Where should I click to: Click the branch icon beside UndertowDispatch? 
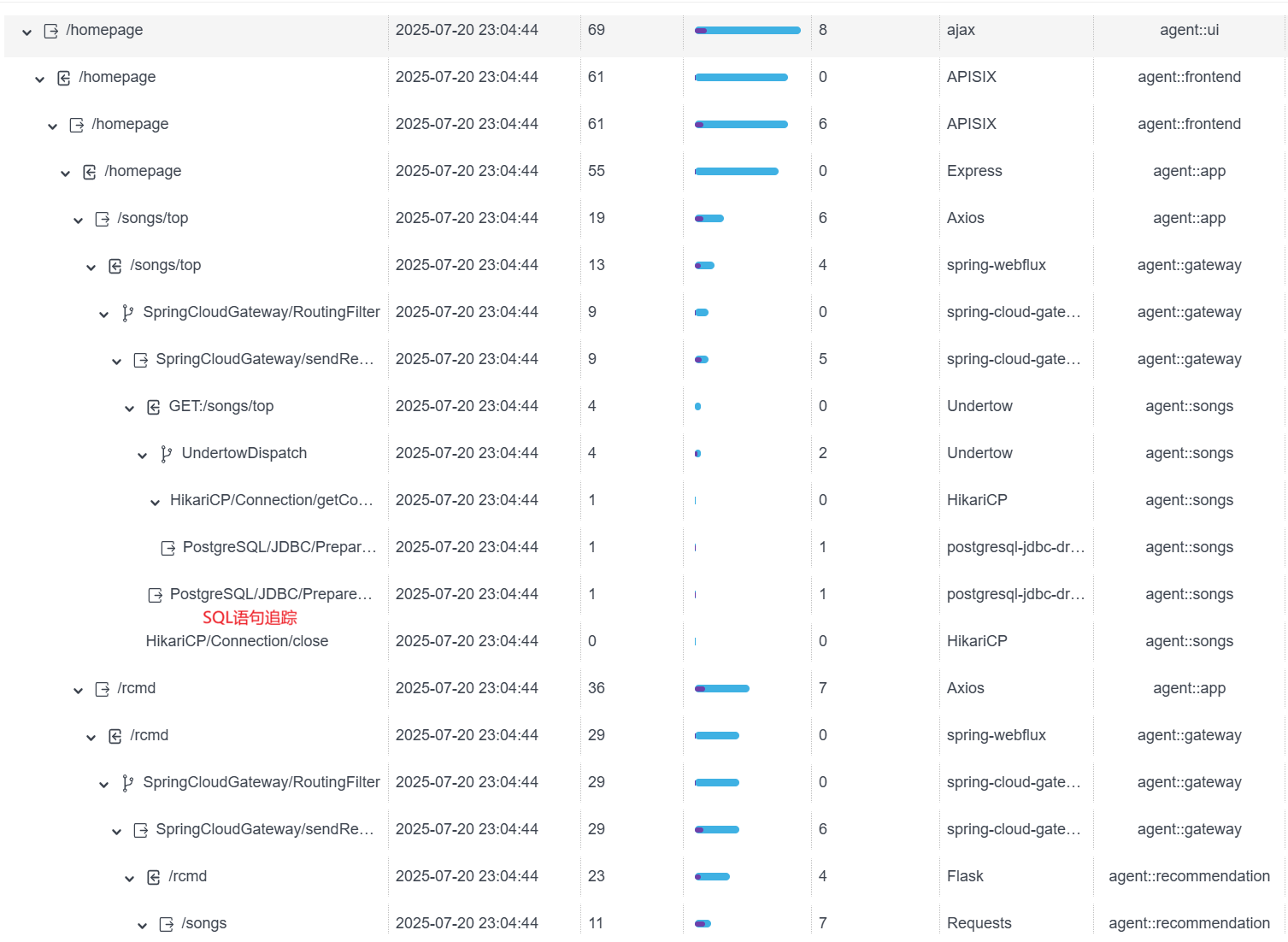pos(167,454)
